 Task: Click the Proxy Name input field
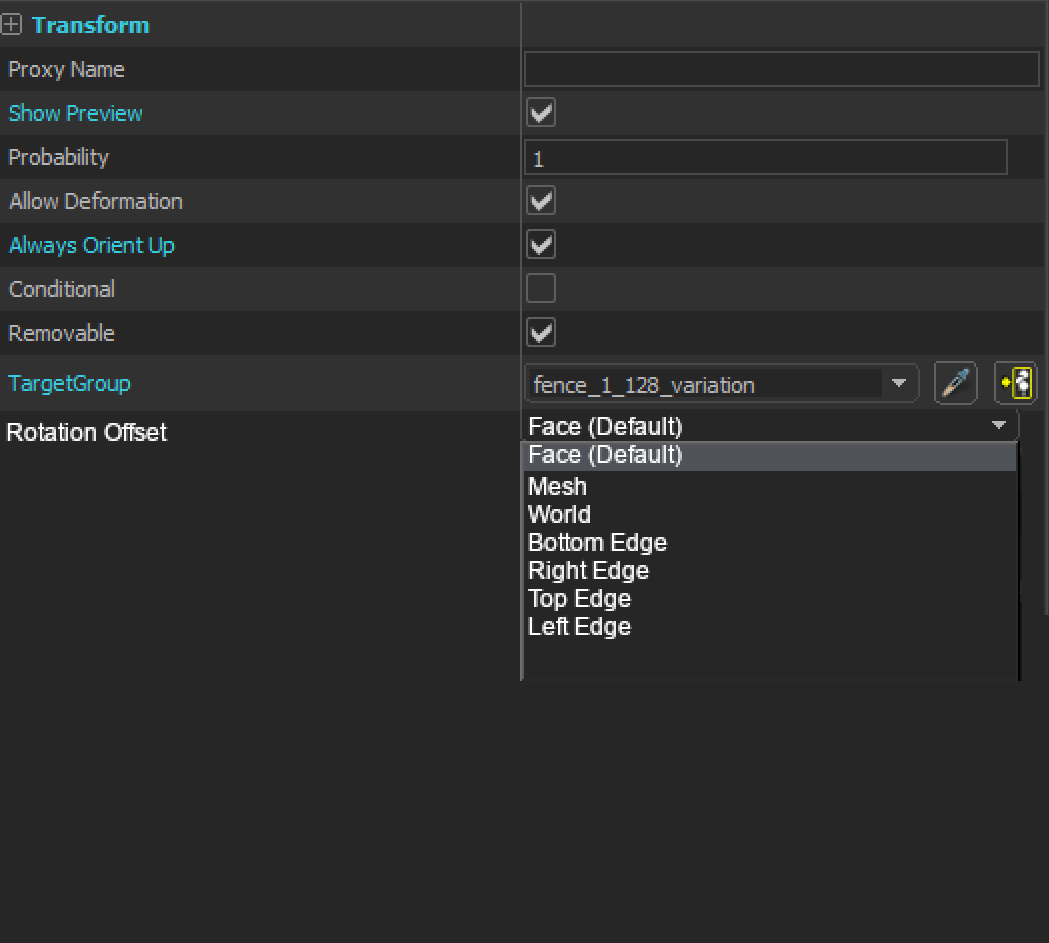click(780, 68)
